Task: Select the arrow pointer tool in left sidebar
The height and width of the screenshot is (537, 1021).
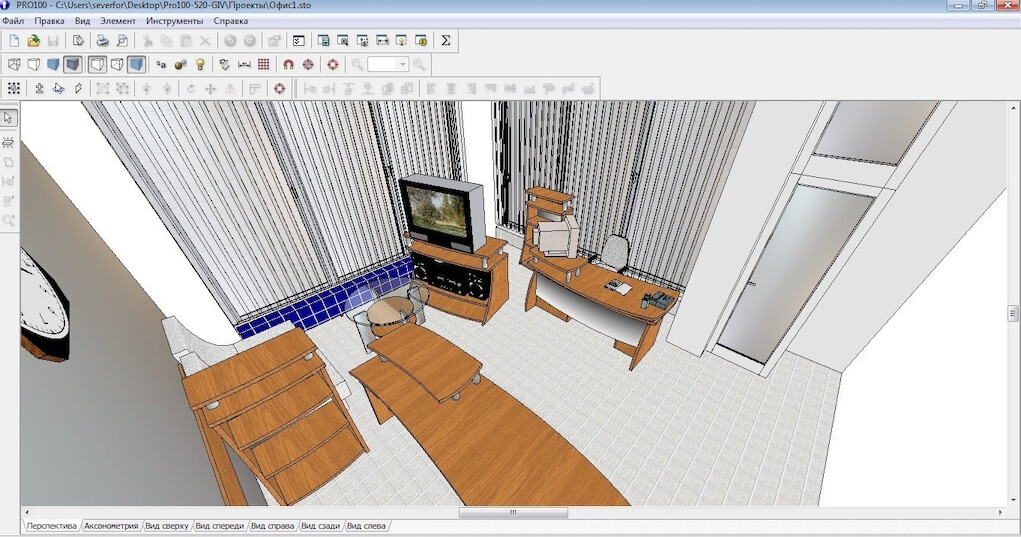Action: click(9, 118)
